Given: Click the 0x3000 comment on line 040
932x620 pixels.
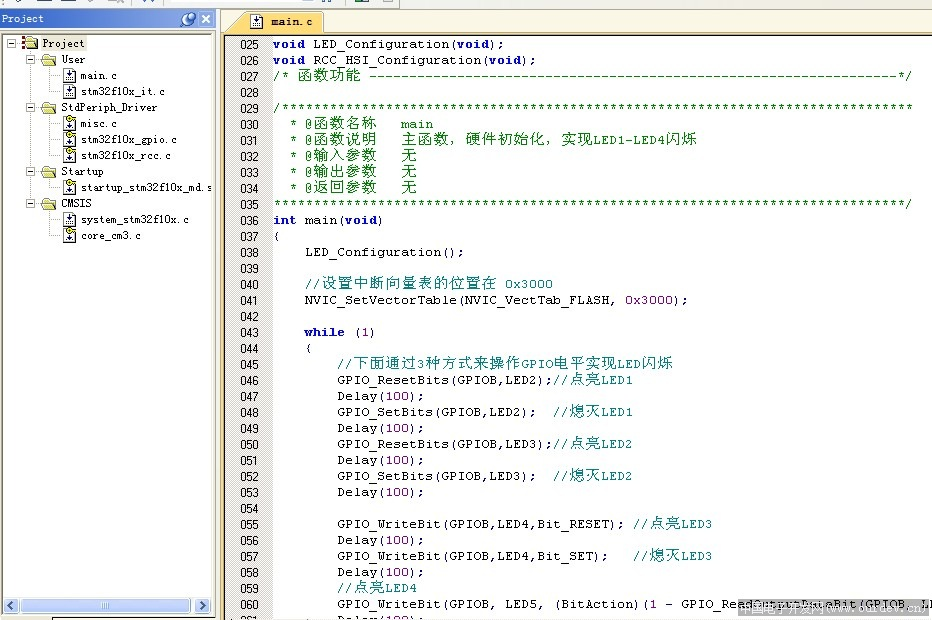Looking at the screenshot, I should [429, 284].
